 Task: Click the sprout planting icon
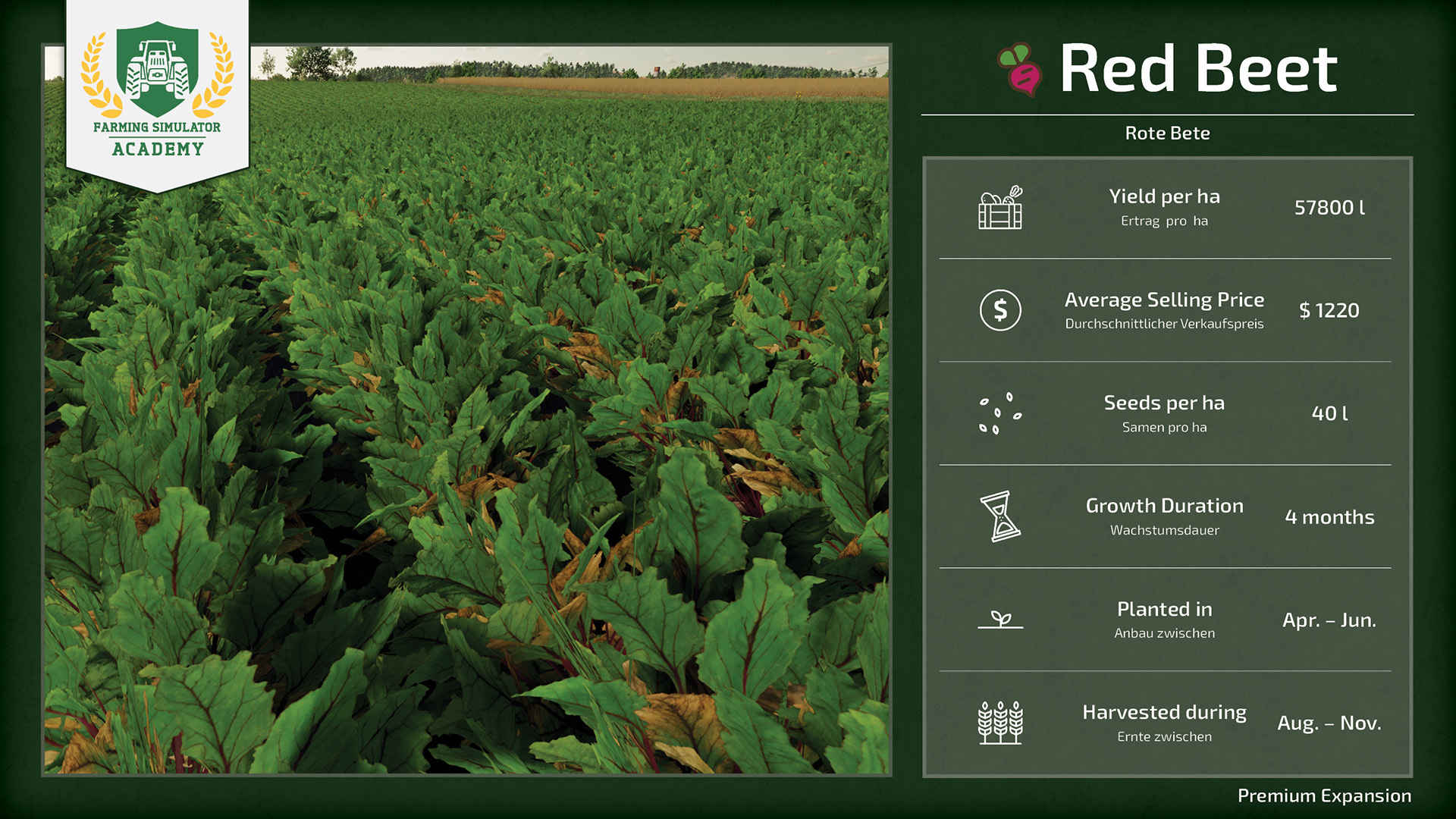tap(1000, 620)
